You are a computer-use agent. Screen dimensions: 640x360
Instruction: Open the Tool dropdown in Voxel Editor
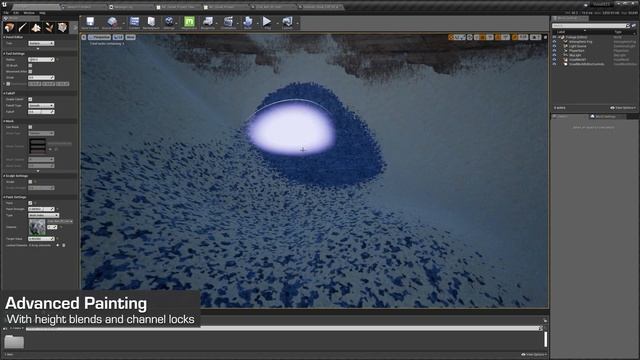tap(41, 43)
